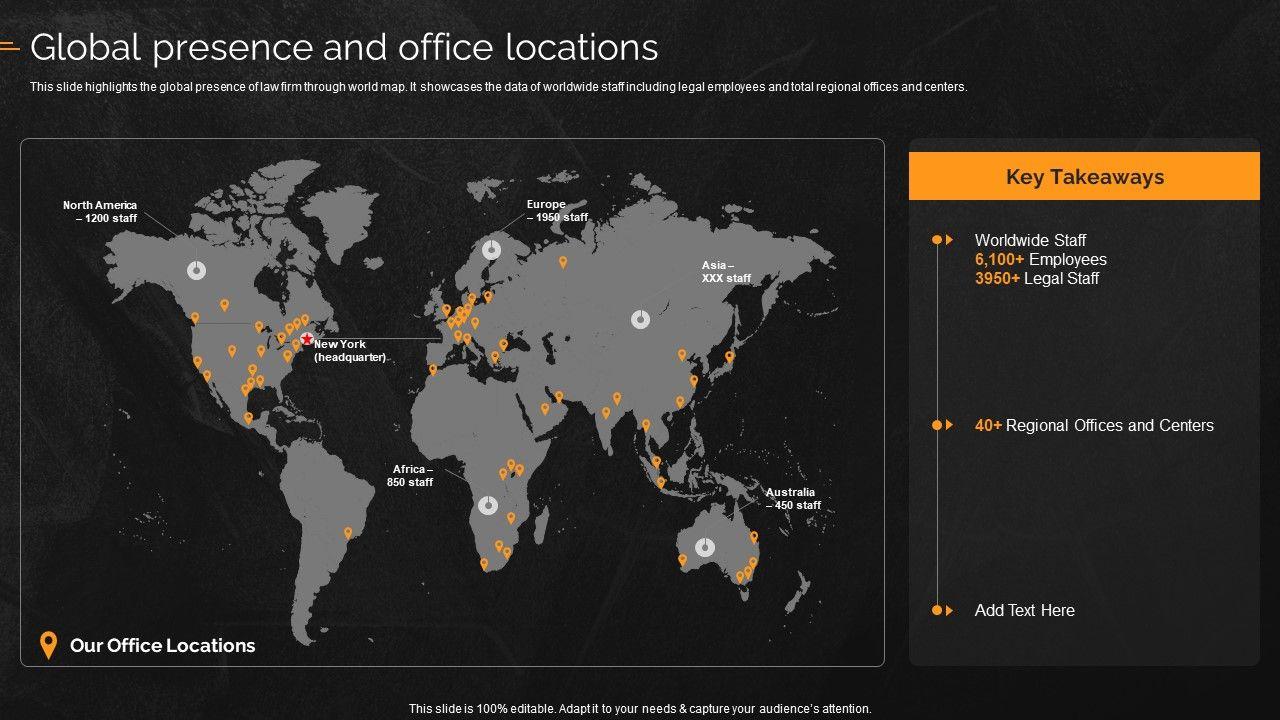
Task: Select the lone office pin in South America
Action: [348, 533]
